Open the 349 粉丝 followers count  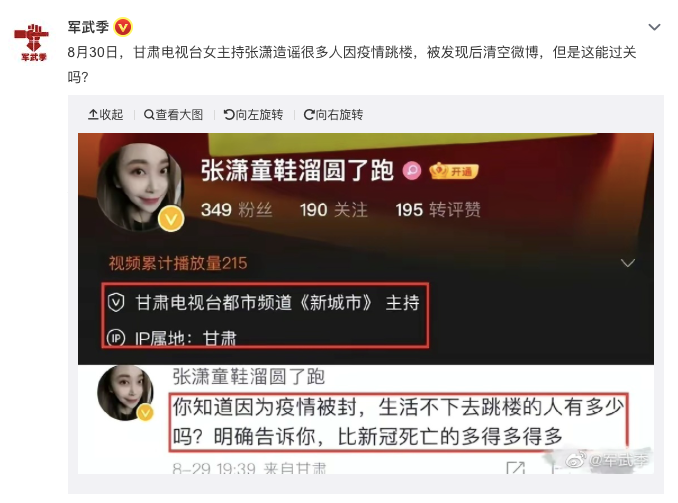coord(237,210)
